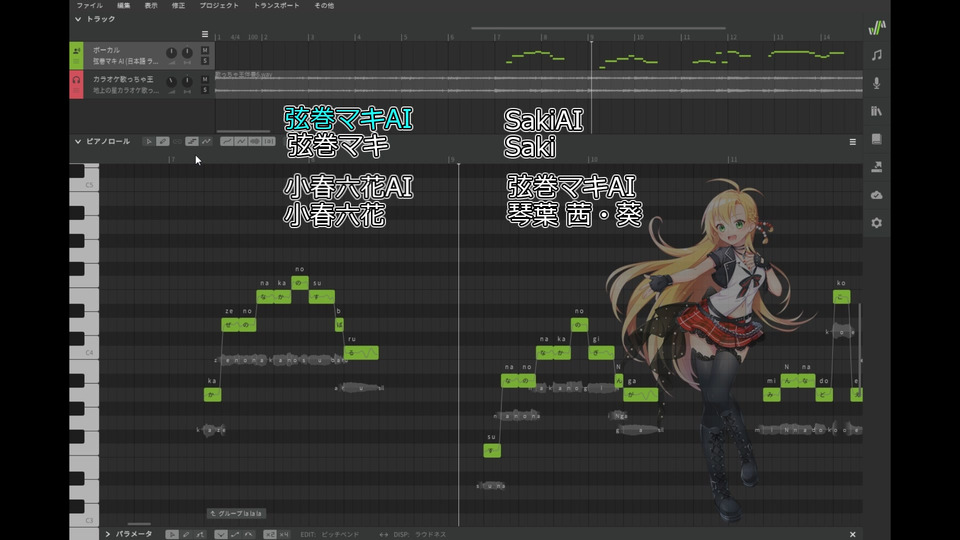Select the parameter arc curve mode
The height and width of the screenshot is (540, 960).
(x=249, y=534)
